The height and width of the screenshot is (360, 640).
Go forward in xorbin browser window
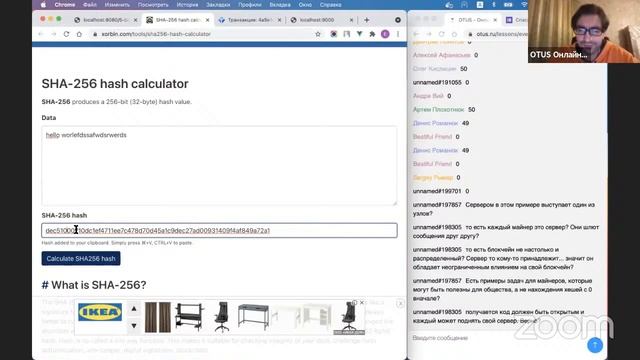point(54,34)
